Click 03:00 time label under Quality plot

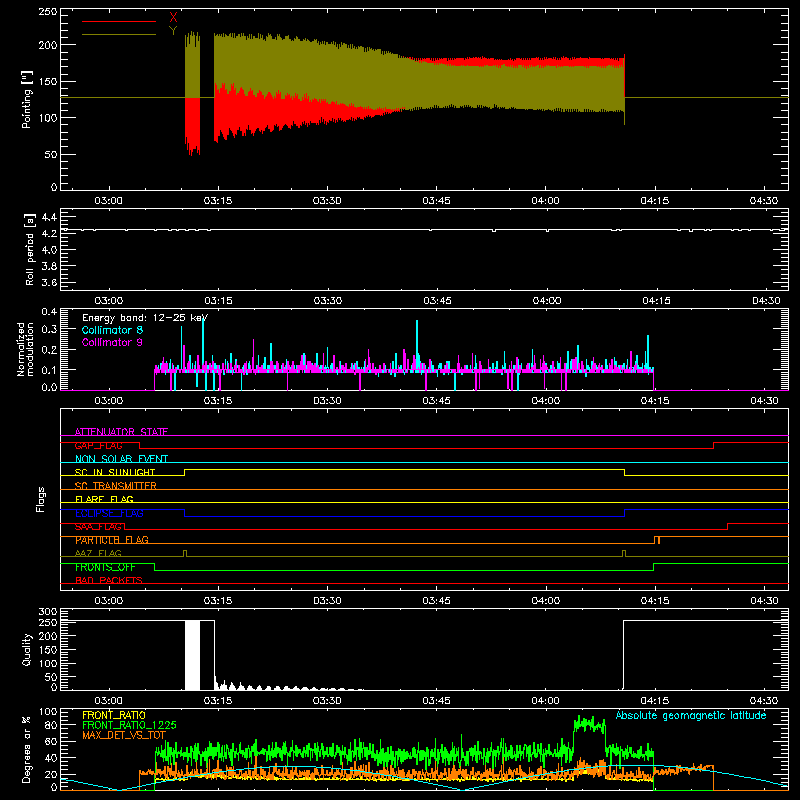click(x=109, y=701)
